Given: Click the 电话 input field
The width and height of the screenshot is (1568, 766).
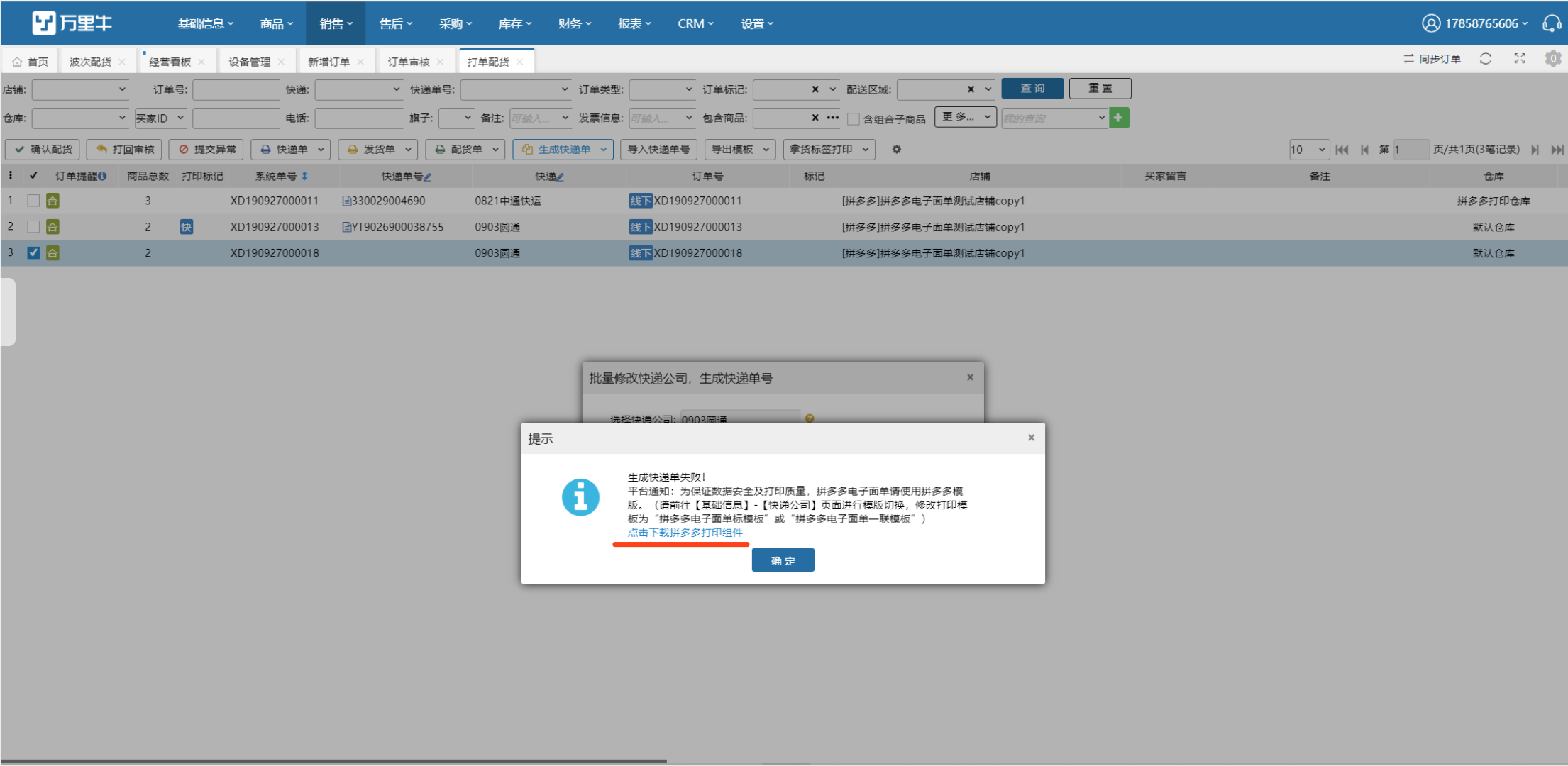Looking at the screenshot, I should [x=359, y=118].
